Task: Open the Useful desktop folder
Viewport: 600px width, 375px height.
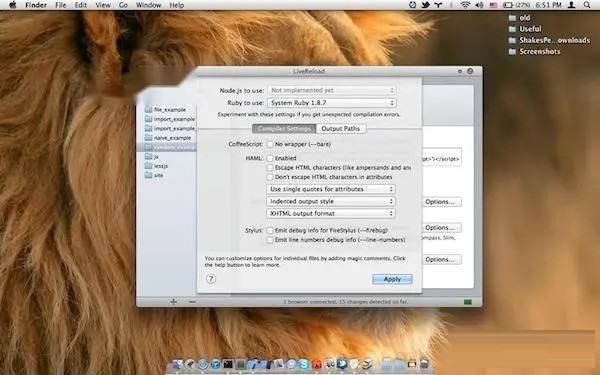Action: 525,29
